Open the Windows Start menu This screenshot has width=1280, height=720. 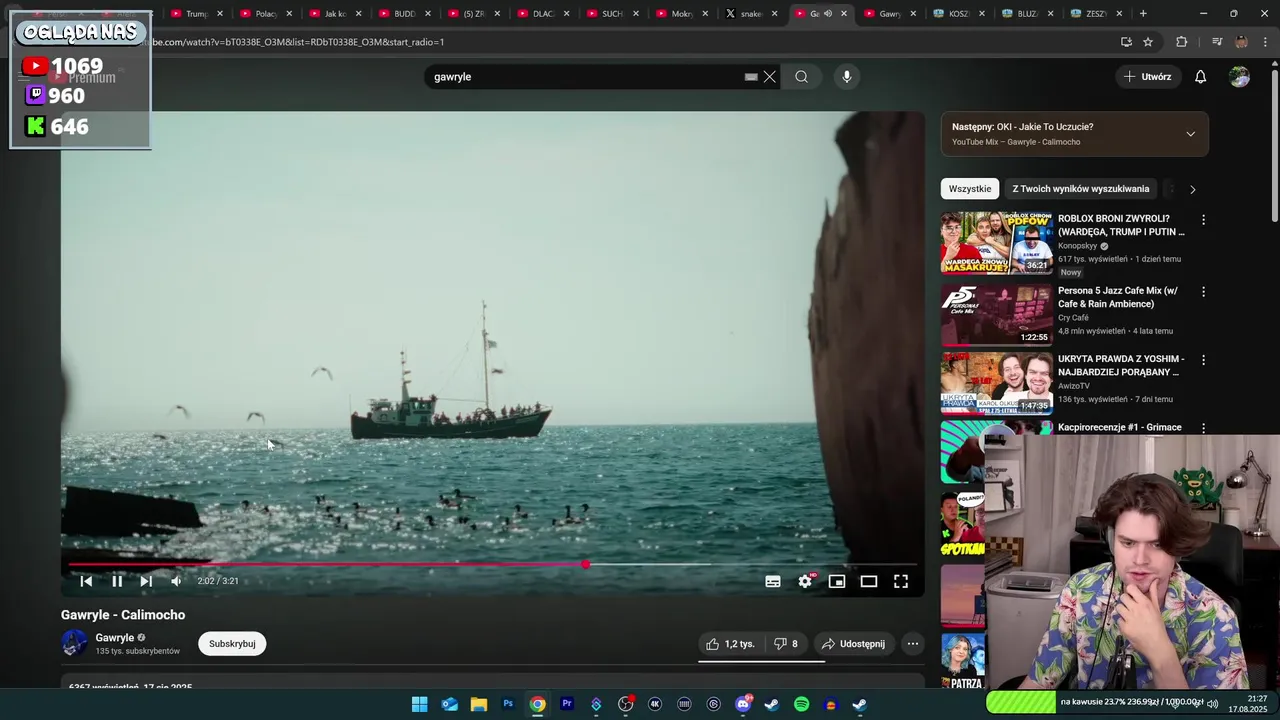[x=420, y=704]
